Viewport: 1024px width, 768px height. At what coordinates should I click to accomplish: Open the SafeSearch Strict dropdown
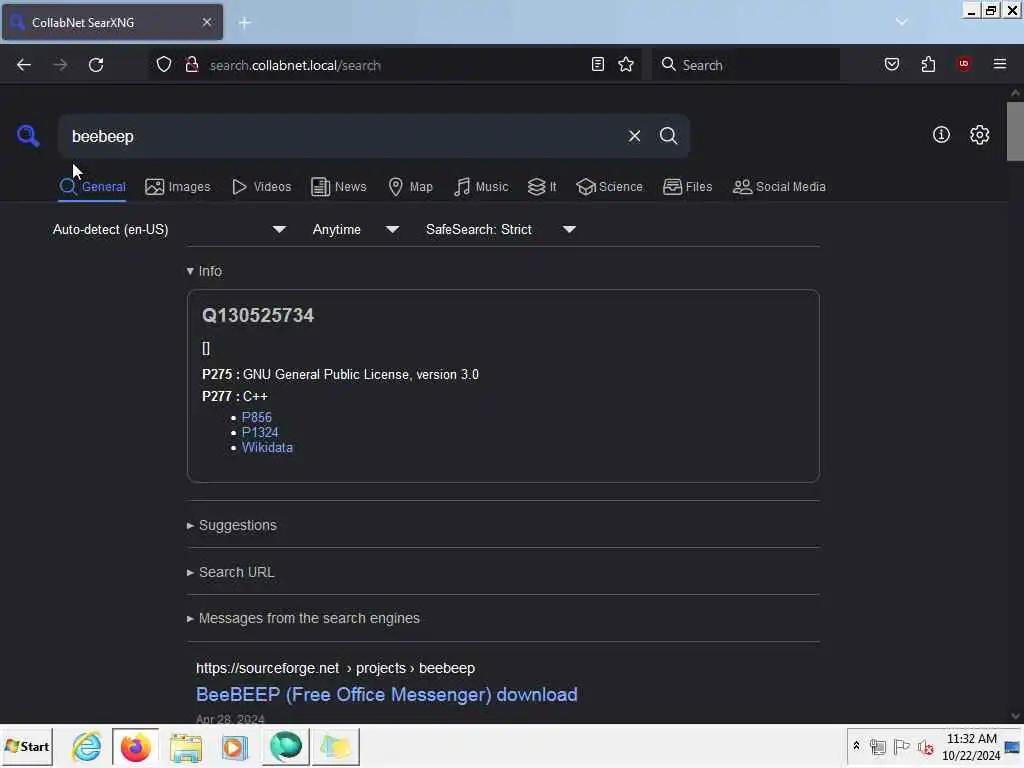(x=500, y=229)
